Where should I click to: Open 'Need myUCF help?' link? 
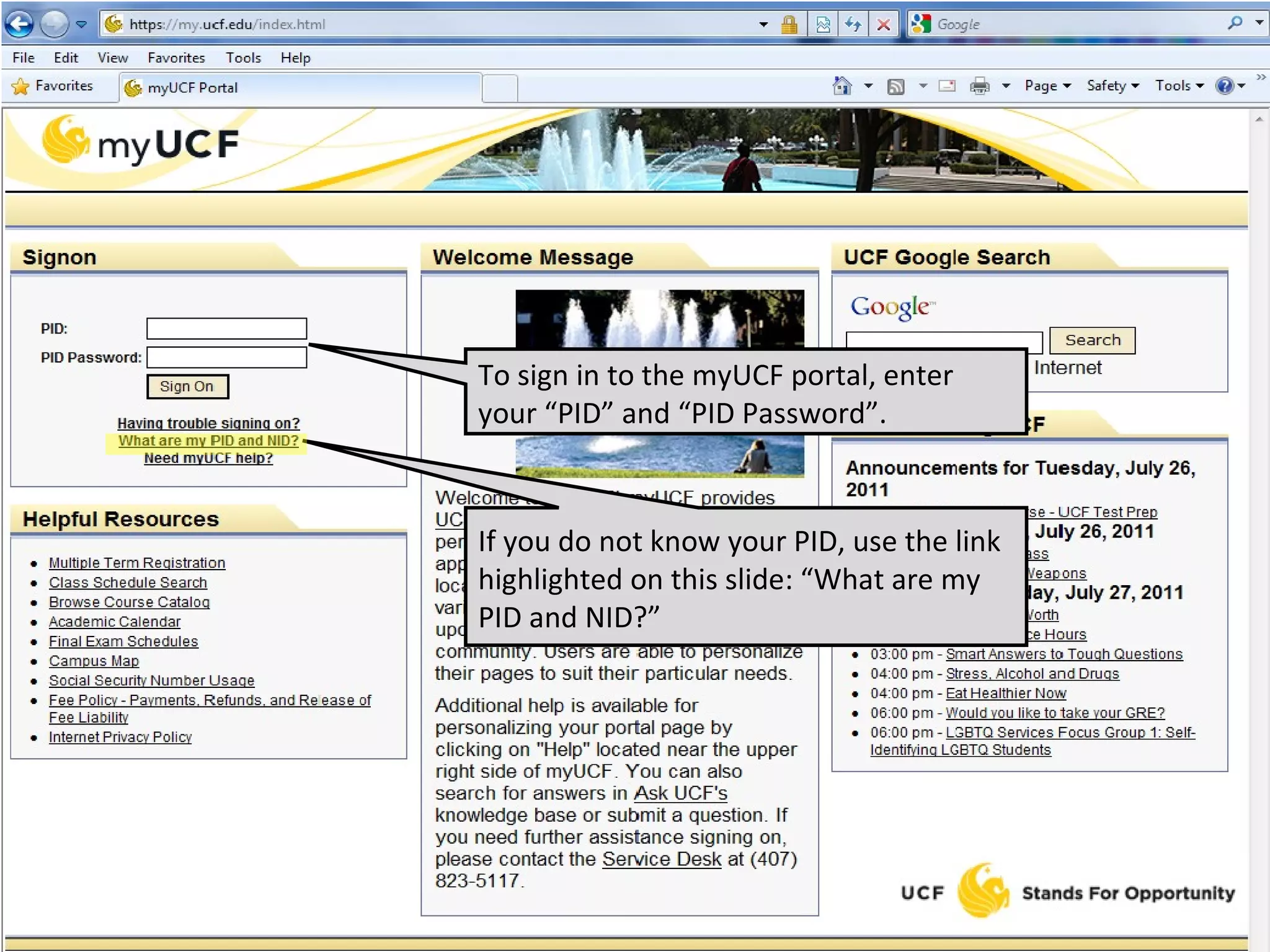[x=208, y=458]
